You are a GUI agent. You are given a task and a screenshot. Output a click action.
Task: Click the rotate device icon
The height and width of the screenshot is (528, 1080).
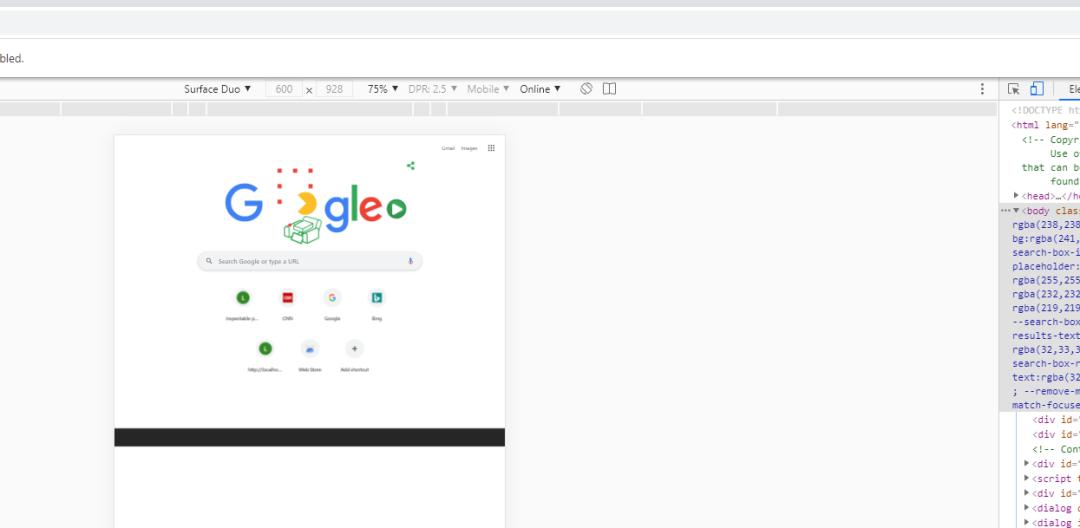pos(586,89)
